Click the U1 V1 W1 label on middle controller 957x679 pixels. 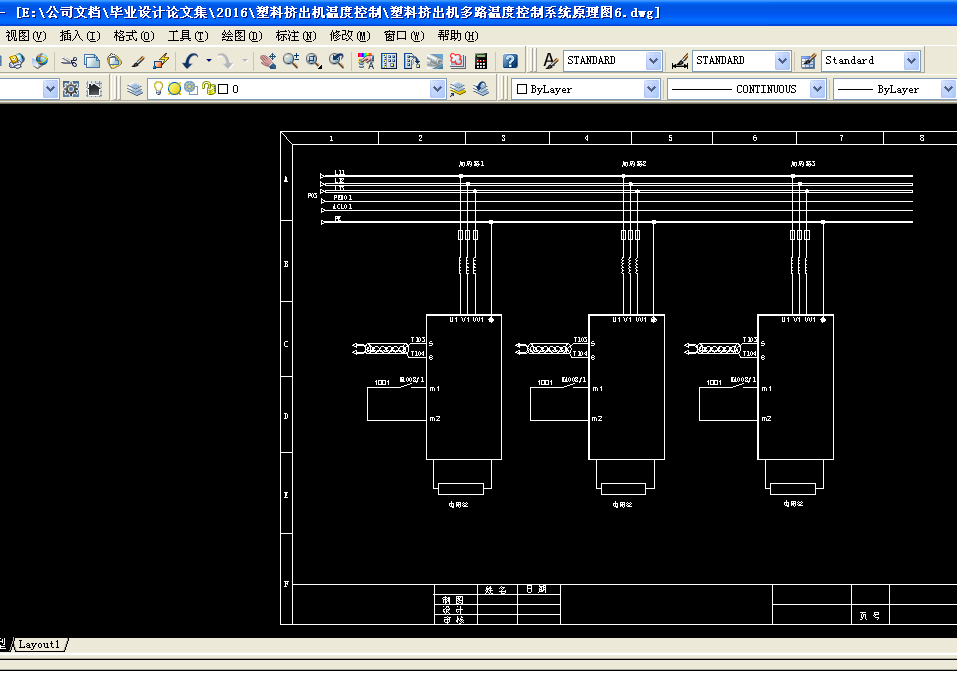click(x=629, y=320)
